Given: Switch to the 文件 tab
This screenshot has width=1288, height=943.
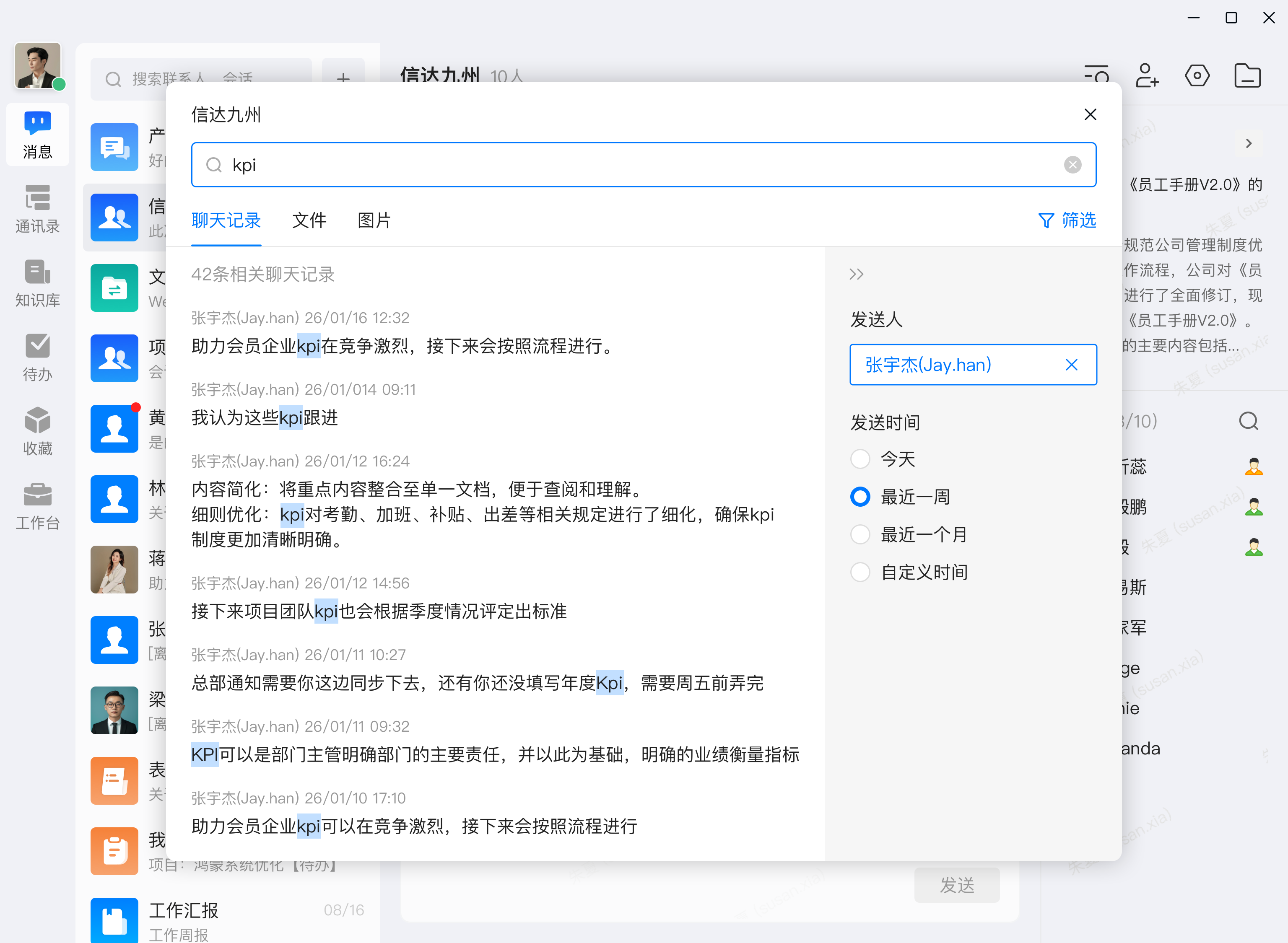Looking at the screenshot, I should (309, 221).
